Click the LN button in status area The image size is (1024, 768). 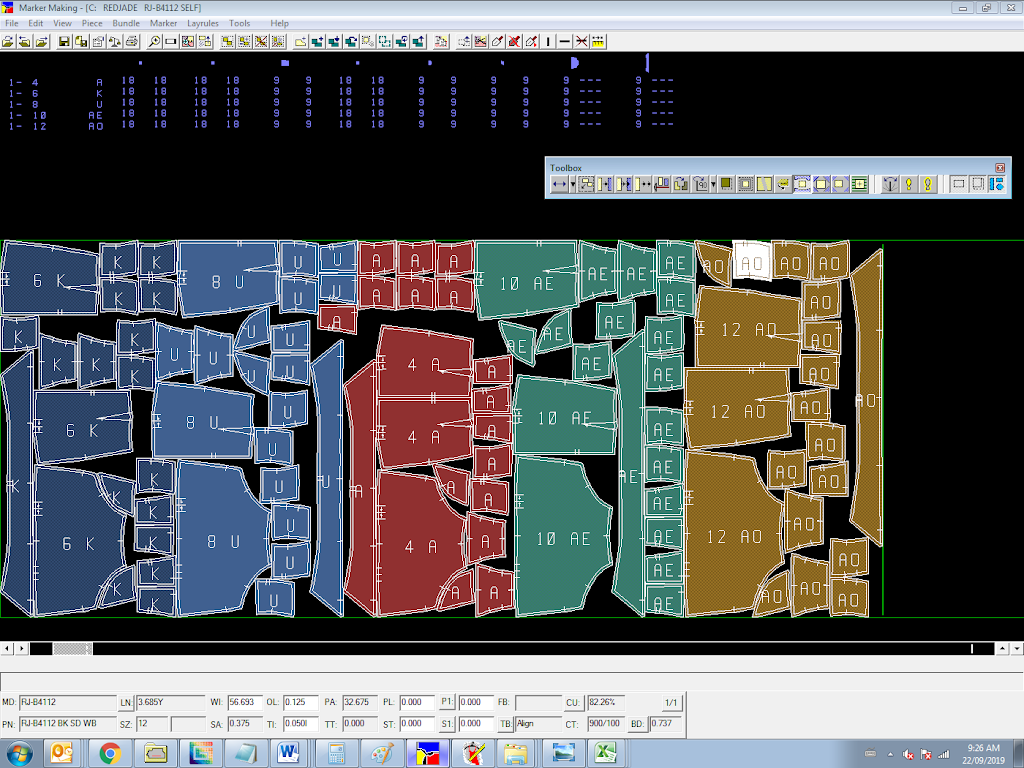[x=126, y=703]
